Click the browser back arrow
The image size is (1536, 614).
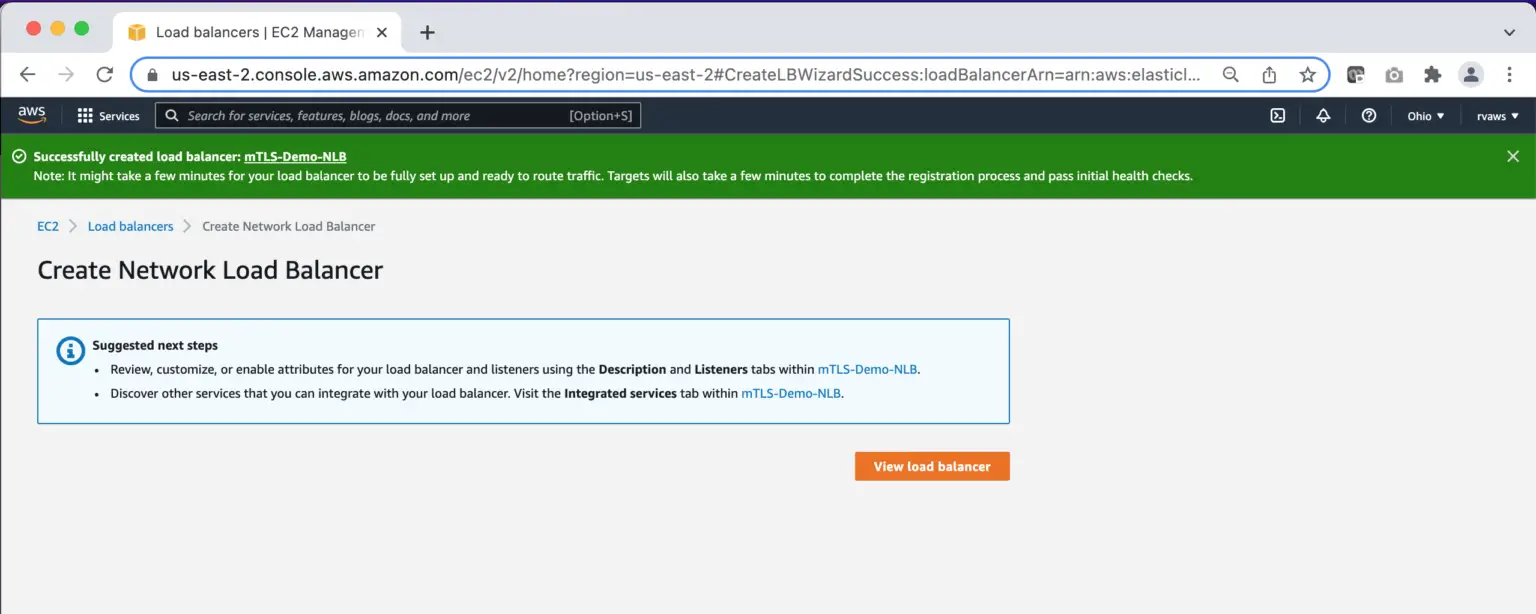click(27, 74)
